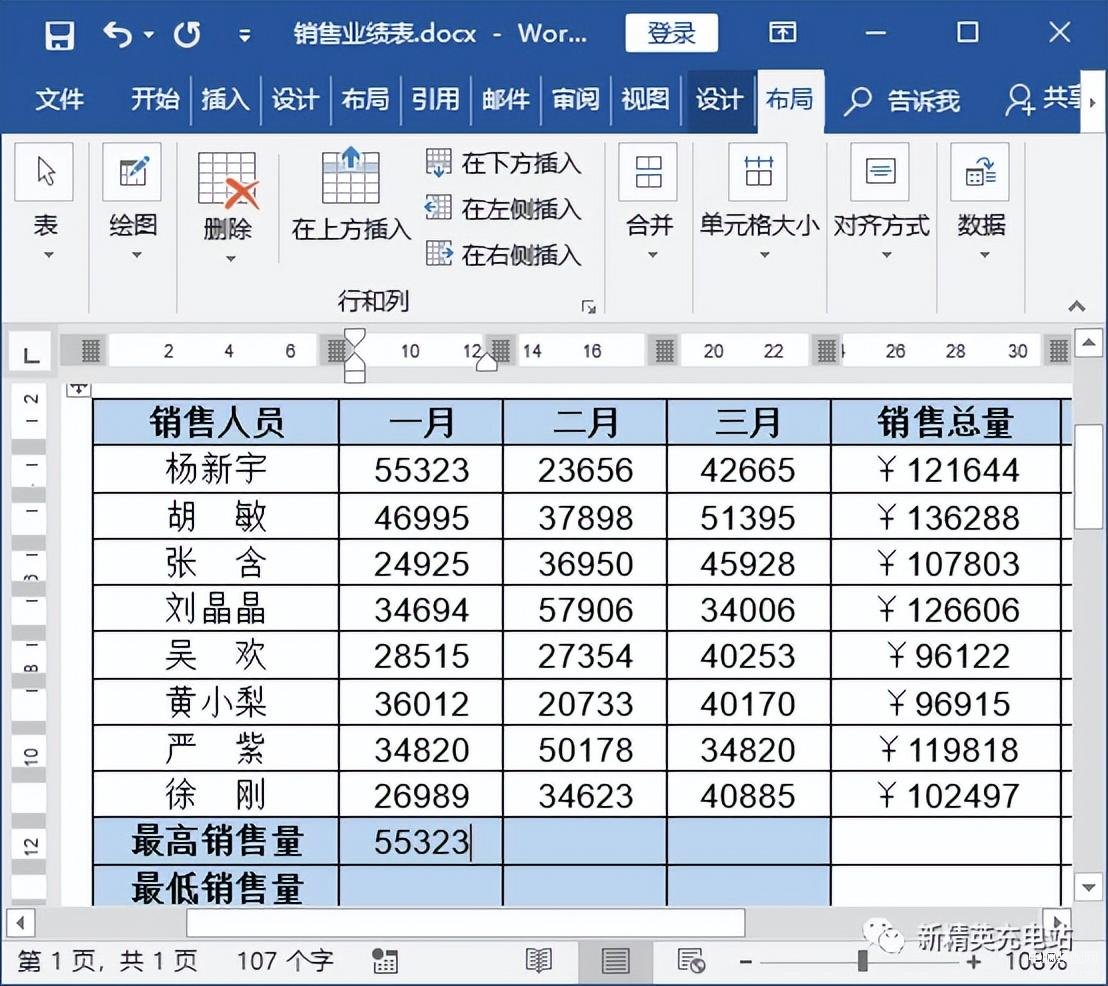1108x986 pixels.
Task: Click the 最低销售量 row label
Action: [x=216, y=886]
